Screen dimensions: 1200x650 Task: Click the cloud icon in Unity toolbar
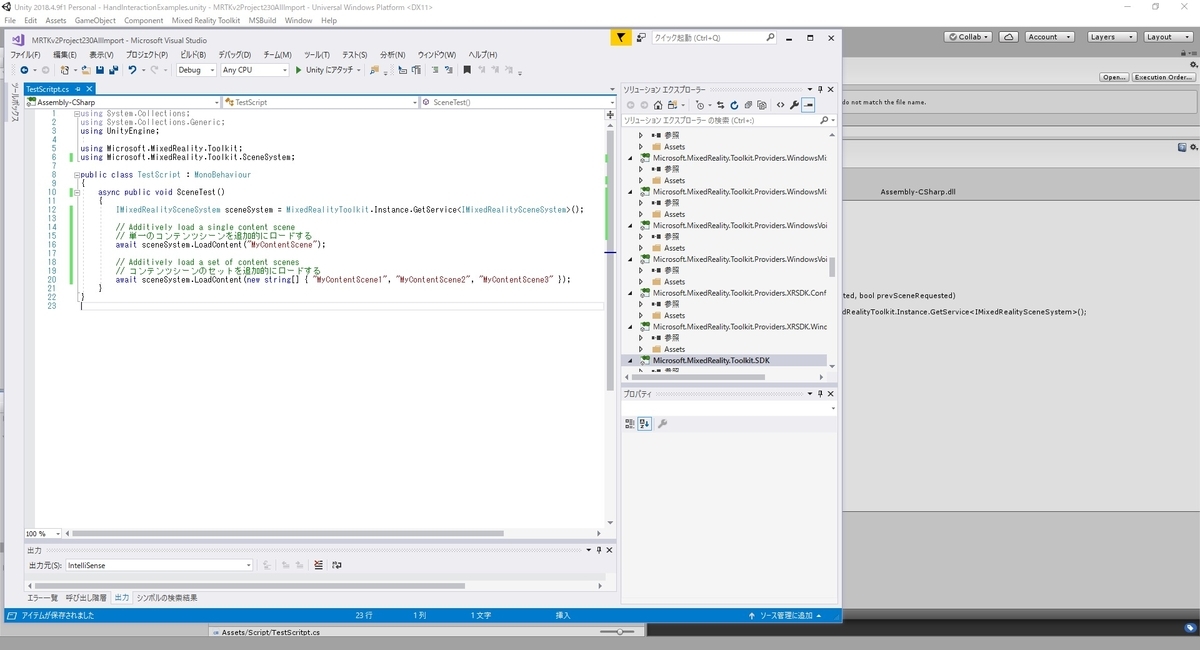coord(1009,37)
